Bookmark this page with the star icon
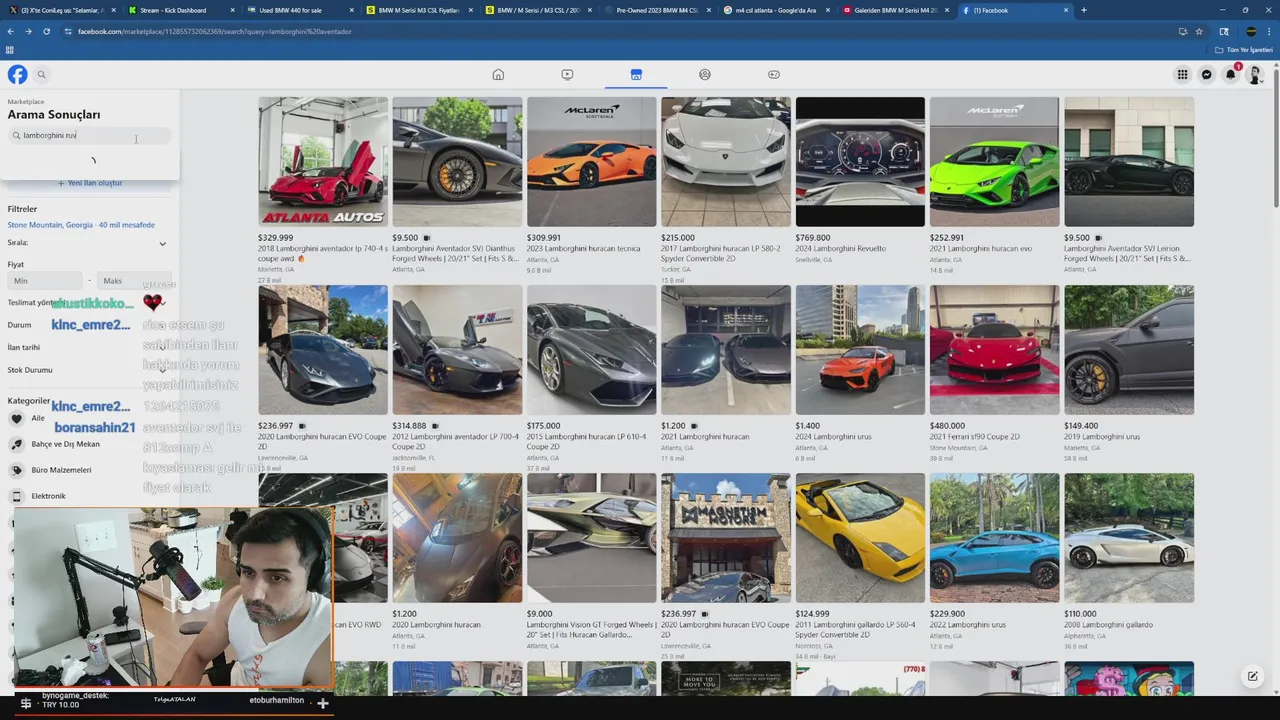Screen dimensions: 1280x720 coord(1199,31)
